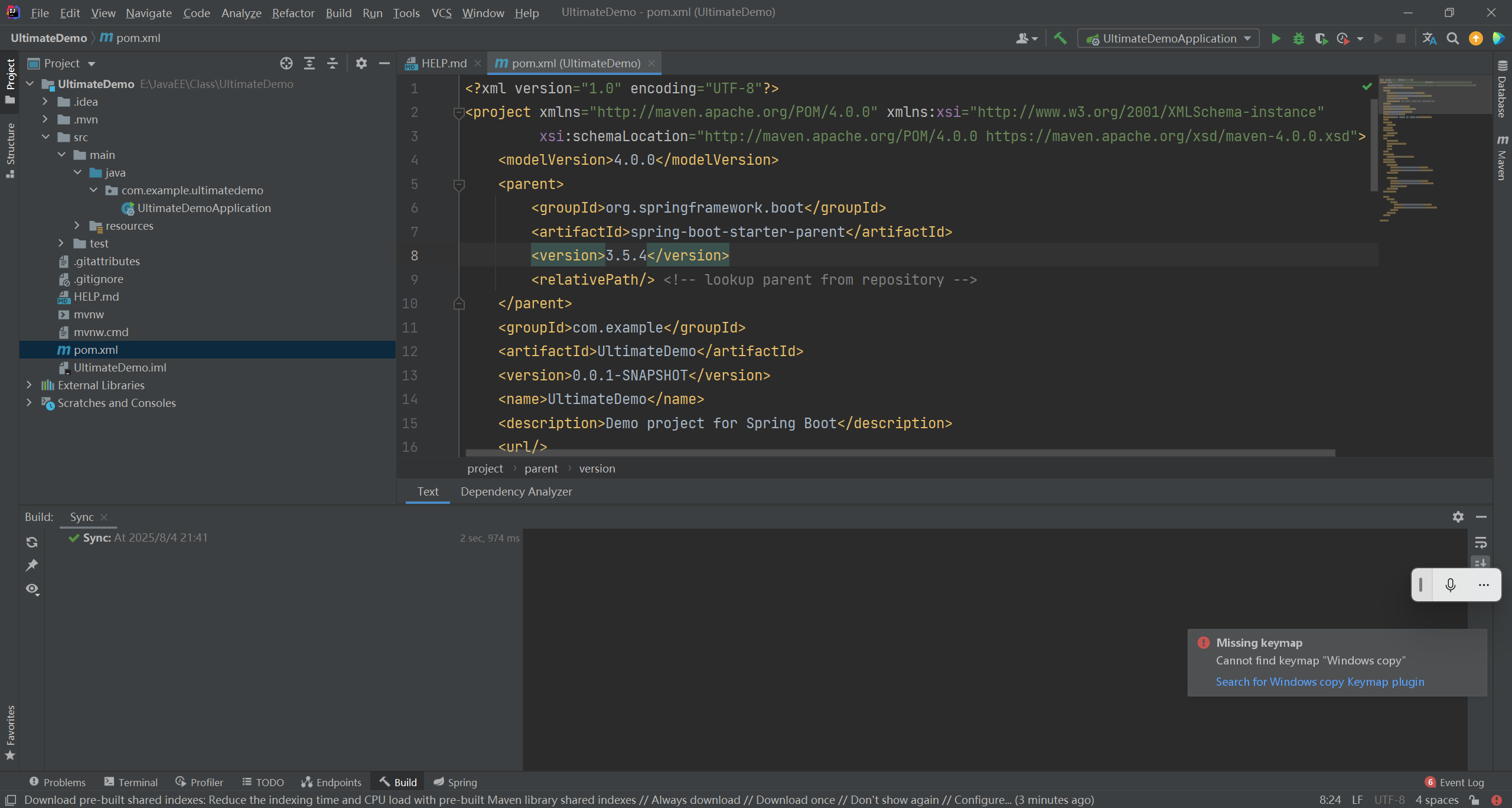Screen dimensions: 1512x808
Task: Click the 4 spaces indent setting
Action: coord(1436,800)
